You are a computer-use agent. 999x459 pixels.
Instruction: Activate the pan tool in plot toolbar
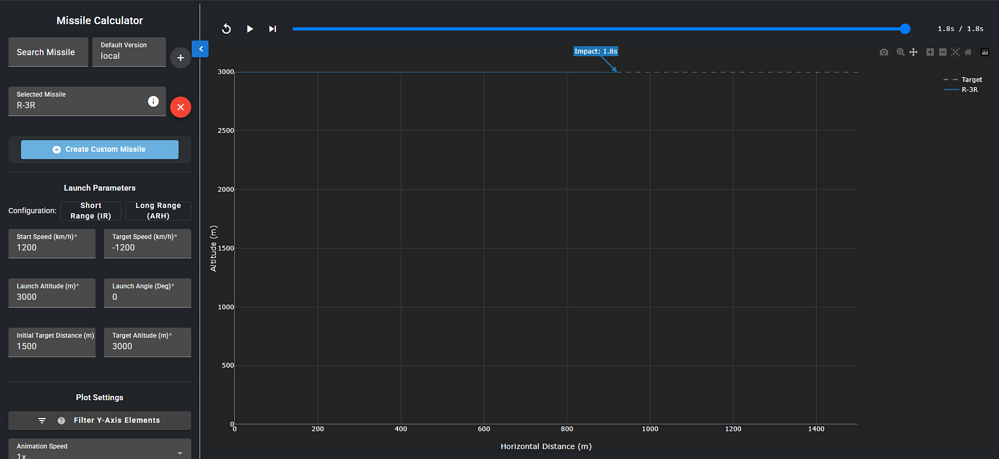[x=913, y=52]
